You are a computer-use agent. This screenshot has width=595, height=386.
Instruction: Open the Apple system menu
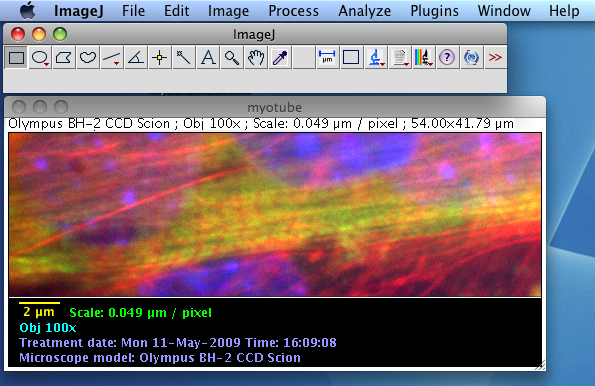tap(28, 11)
